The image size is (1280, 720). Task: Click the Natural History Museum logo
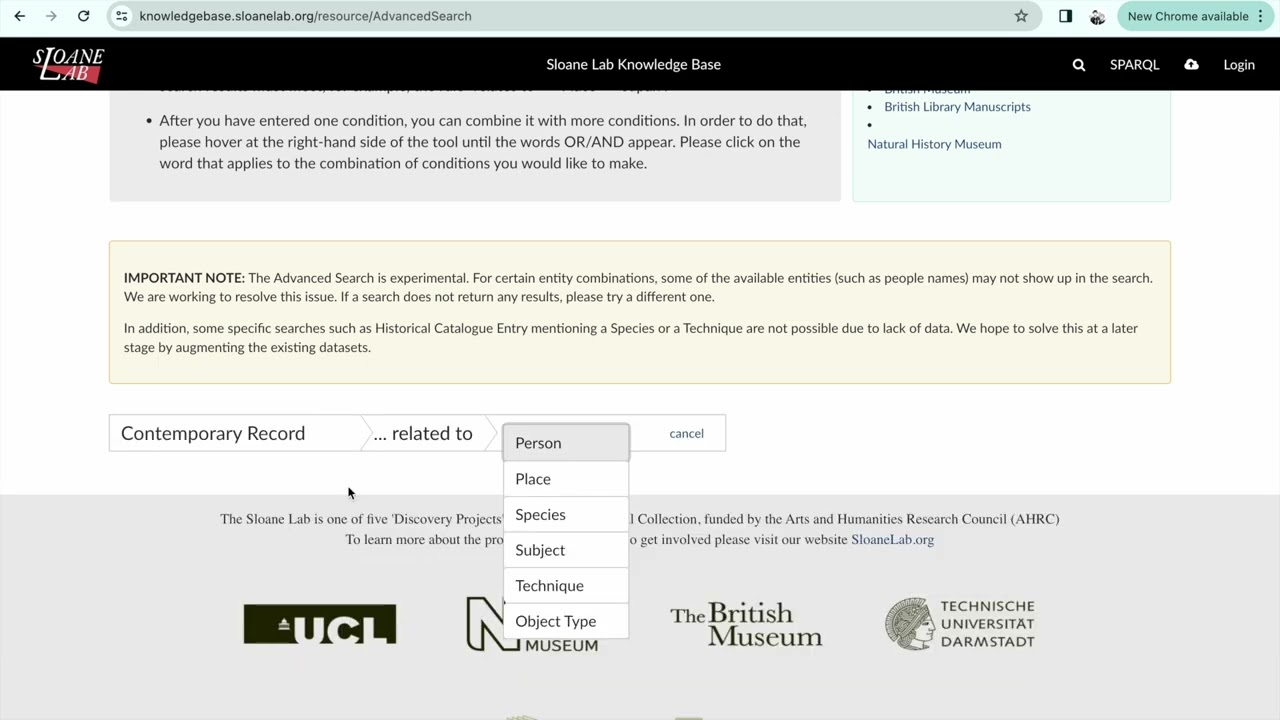(x=532, y=625)
